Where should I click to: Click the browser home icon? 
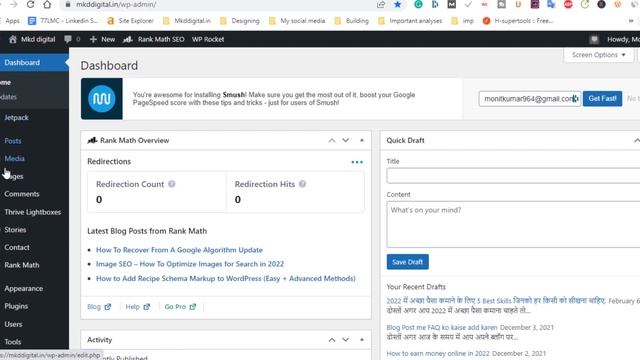click(47, 4)
